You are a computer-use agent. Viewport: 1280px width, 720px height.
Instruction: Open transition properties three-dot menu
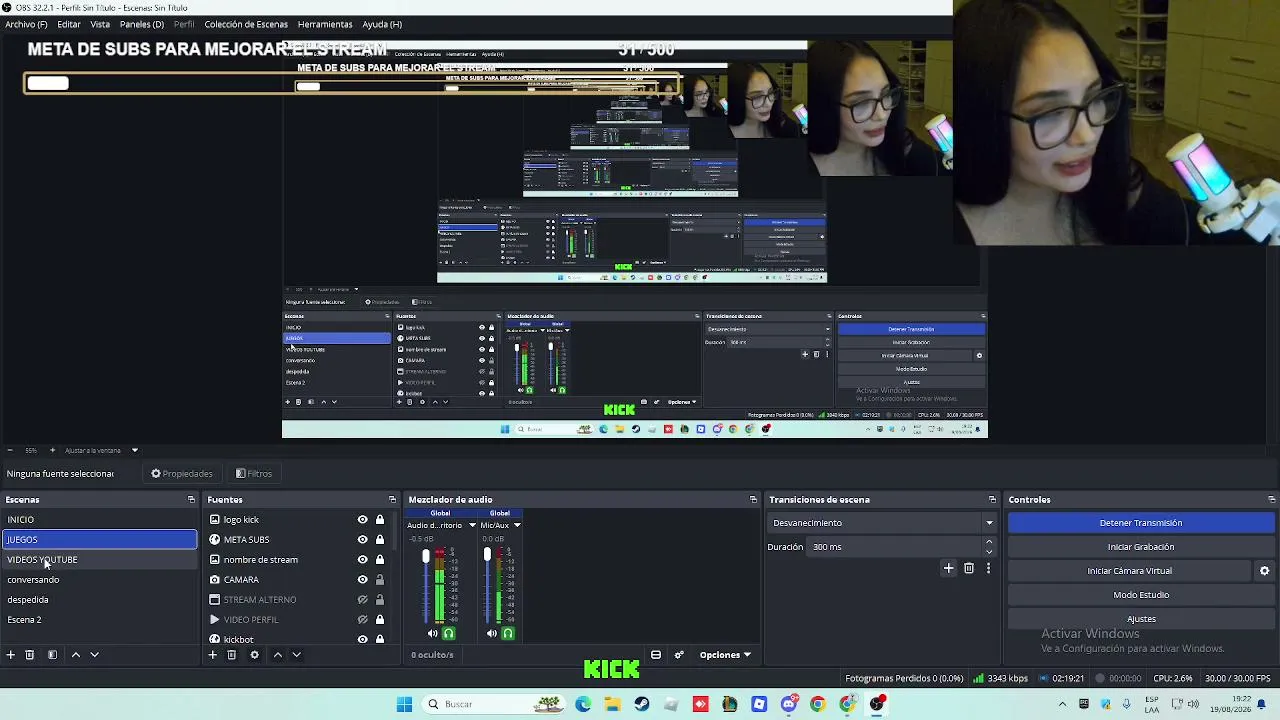pos(988,569)
